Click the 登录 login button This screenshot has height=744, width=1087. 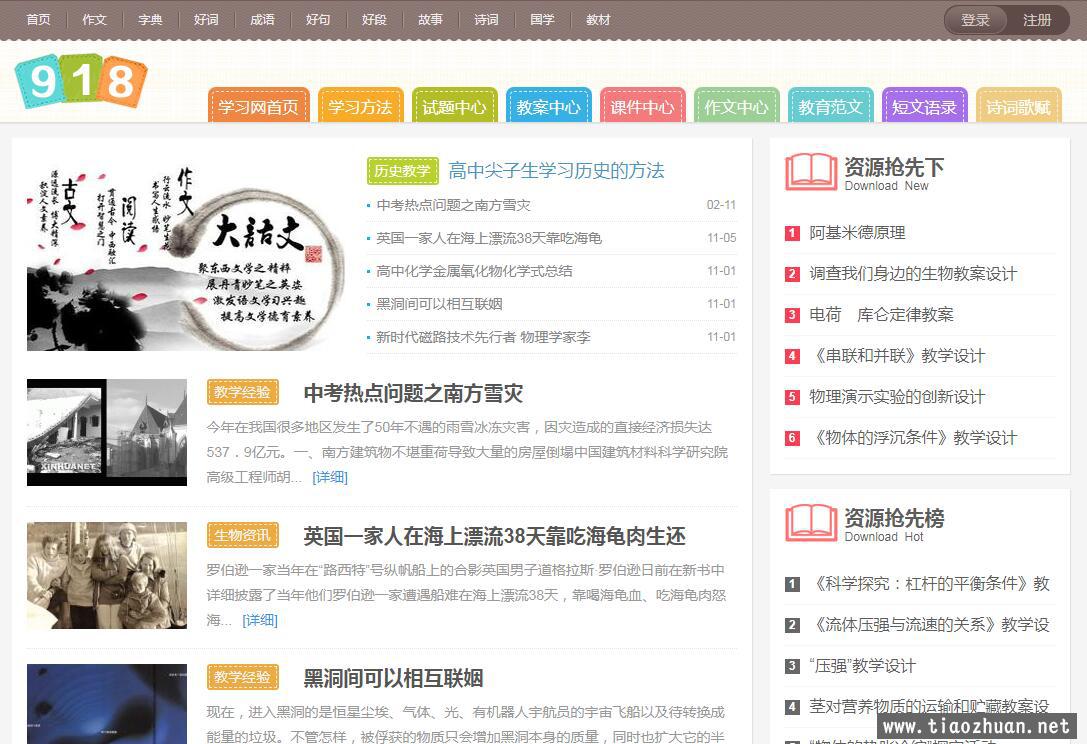pyautogui.click(x=975, y=20)
